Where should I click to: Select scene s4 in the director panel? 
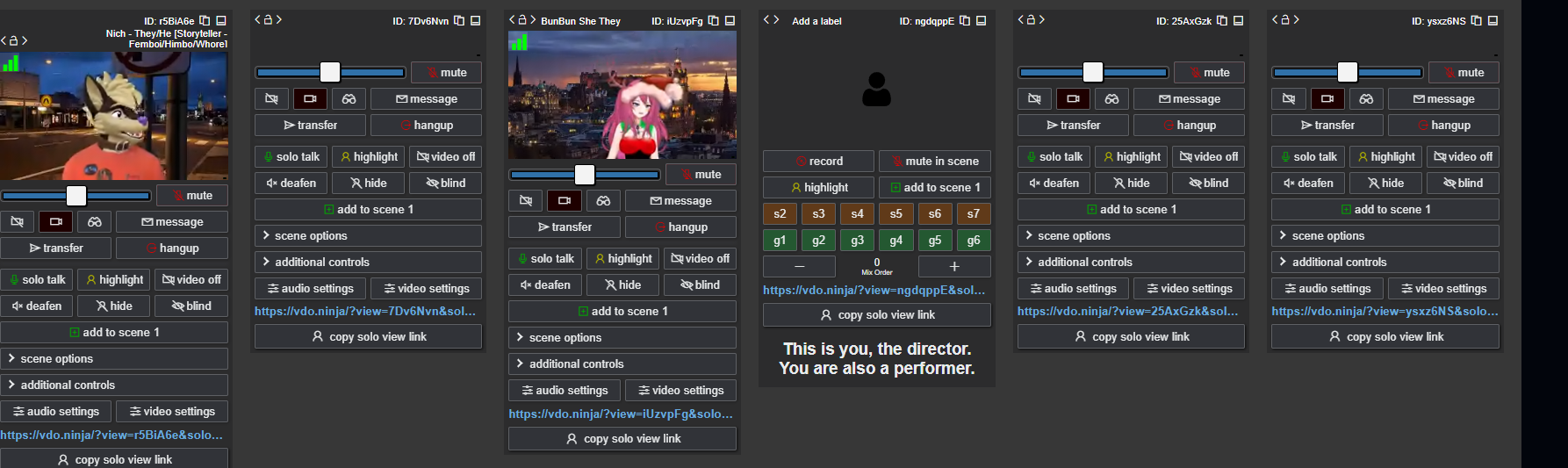857,213
